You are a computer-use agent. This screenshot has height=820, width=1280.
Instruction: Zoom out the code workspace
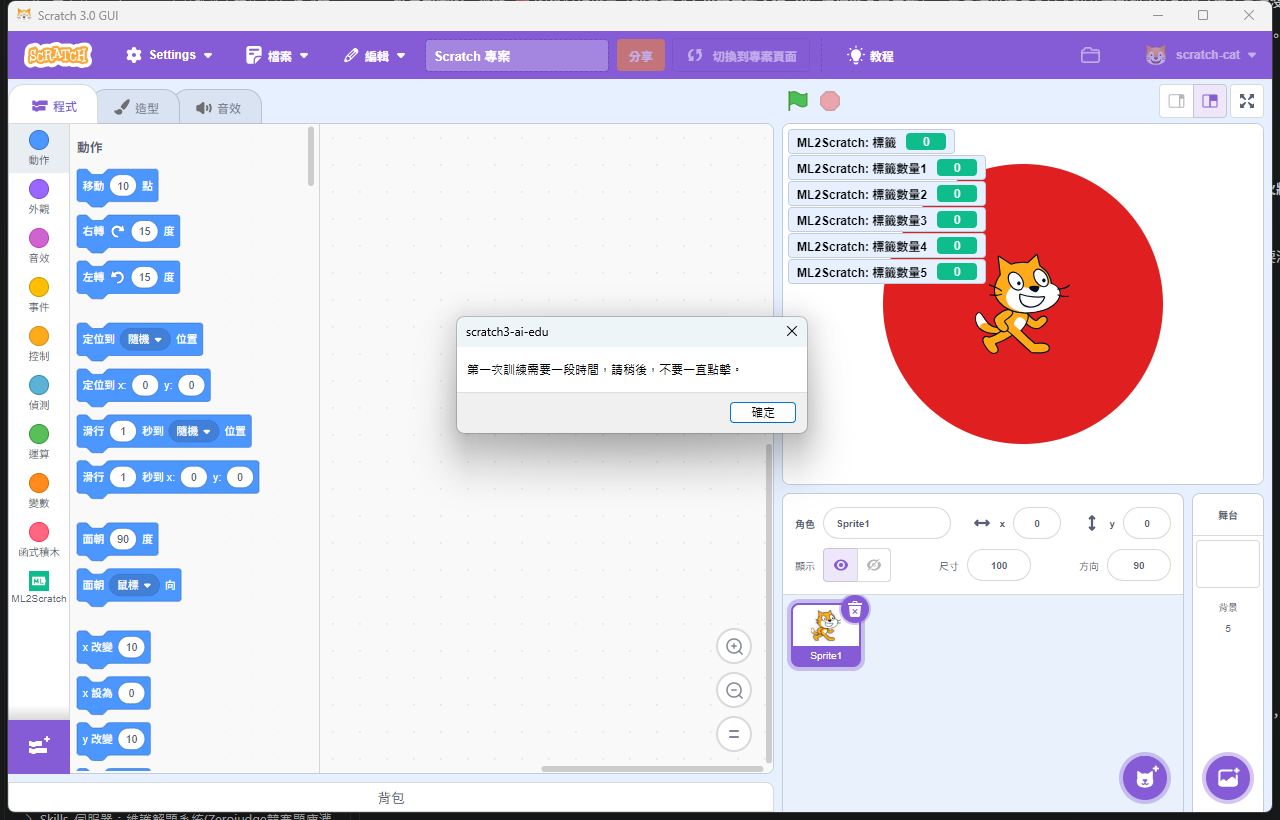734,690
